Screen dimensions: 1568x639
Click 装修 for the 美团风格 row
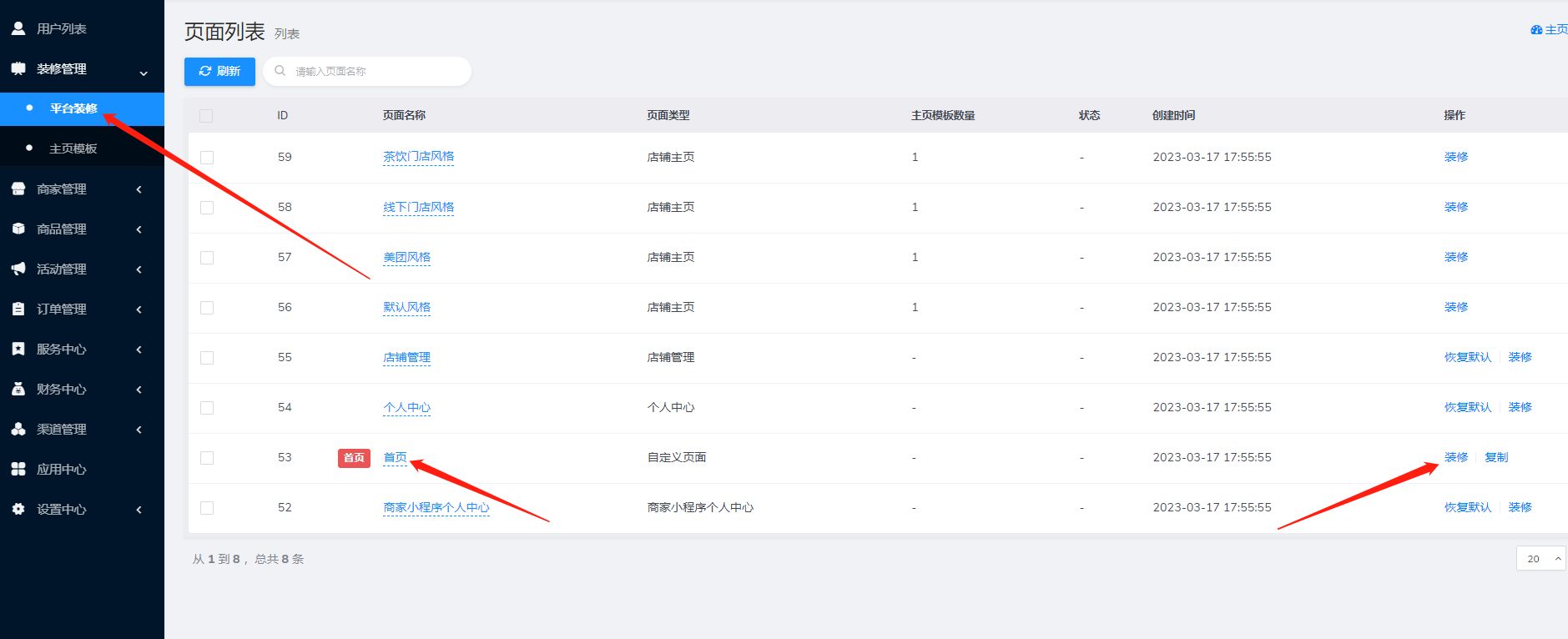(1456, 257)
